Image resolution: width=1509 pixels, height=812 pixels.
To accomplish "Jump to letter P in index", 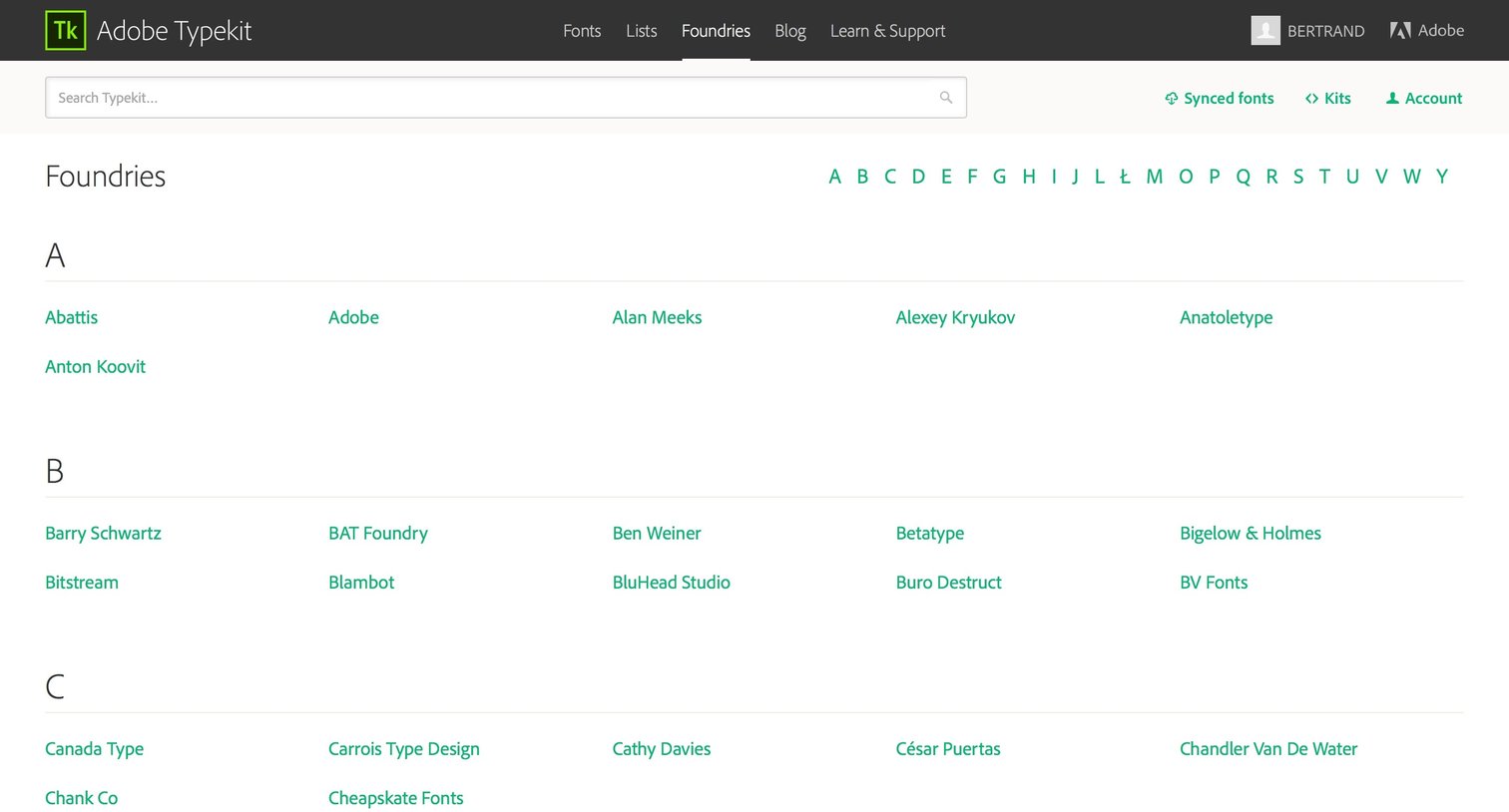I will (1215, 177).
